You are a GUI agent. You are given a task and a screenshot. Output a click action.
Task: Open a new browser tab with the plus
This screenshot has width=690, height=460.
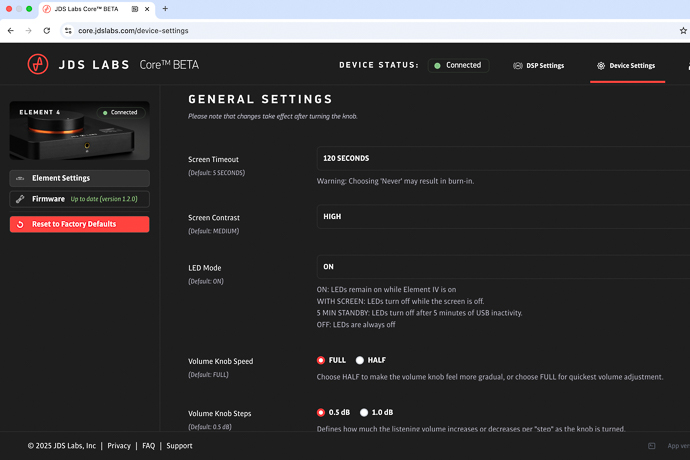(x=165, y=8)
